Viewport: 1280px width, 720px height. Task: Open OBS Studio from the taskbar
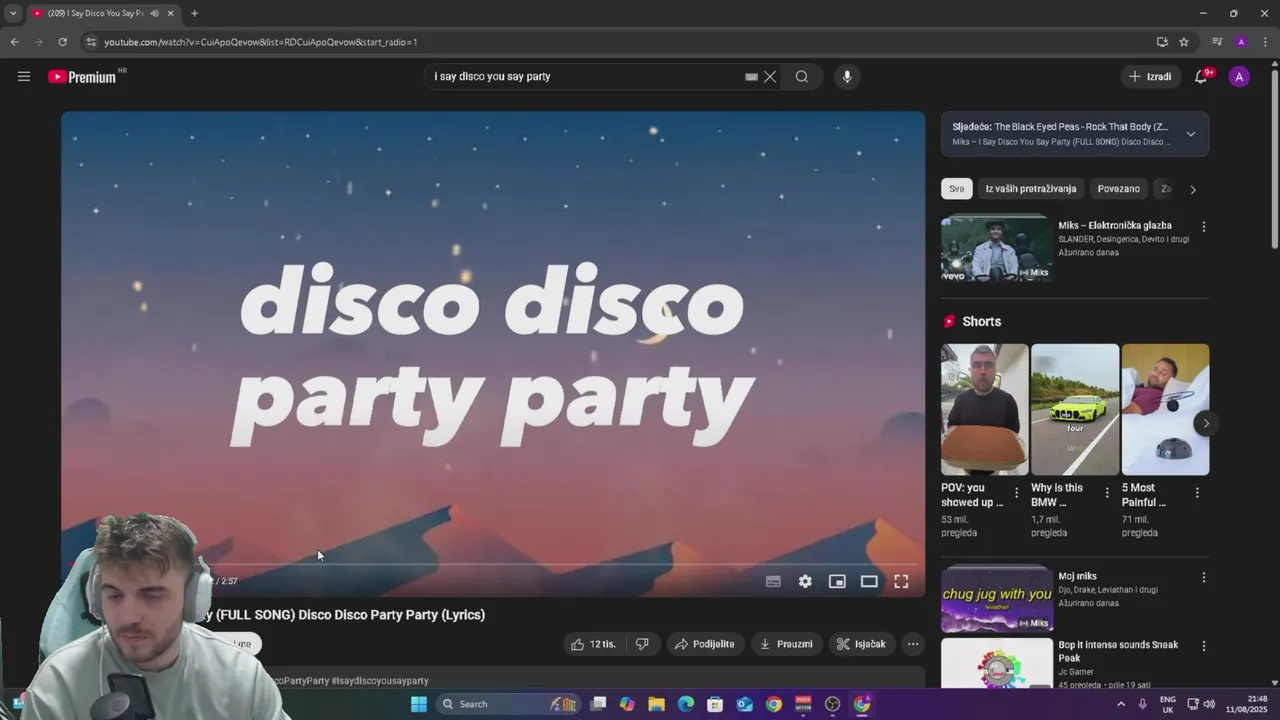(x=832, y=704)
